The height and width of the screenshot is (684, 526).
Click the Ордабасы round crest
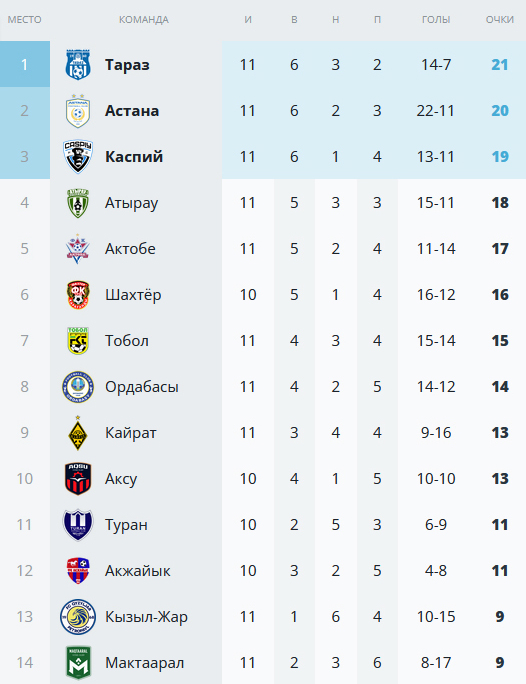(78, 387)
